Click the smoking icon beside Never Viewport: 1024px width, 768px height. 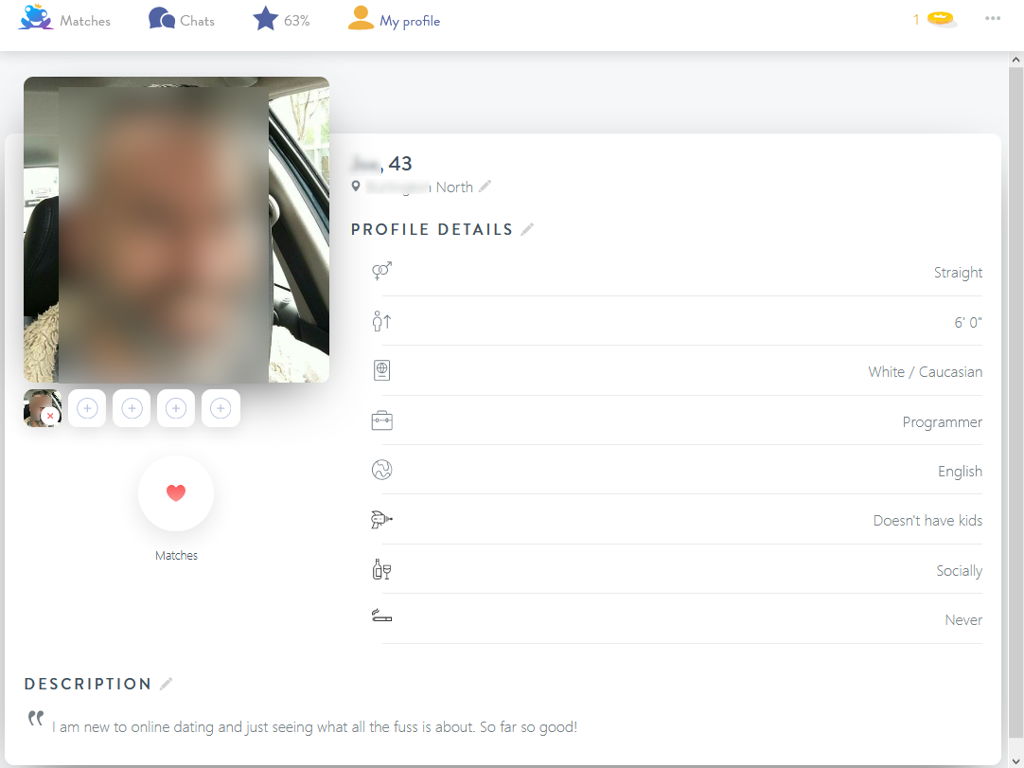(x=381, y=618)
